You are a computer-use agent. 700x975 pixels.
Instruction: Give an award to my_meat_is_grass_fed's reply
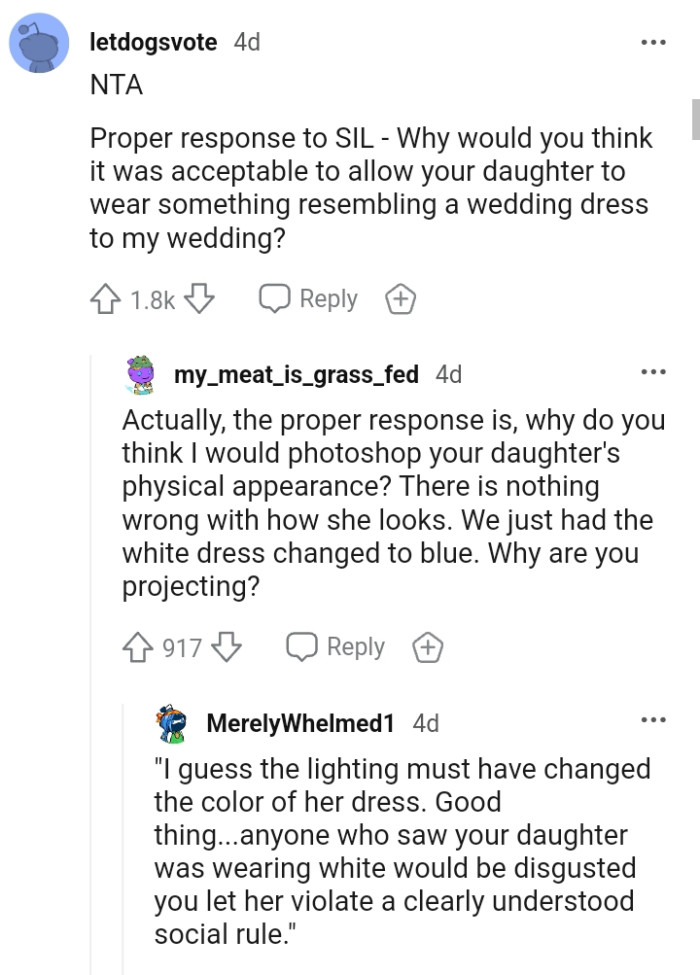click(427, 647)
